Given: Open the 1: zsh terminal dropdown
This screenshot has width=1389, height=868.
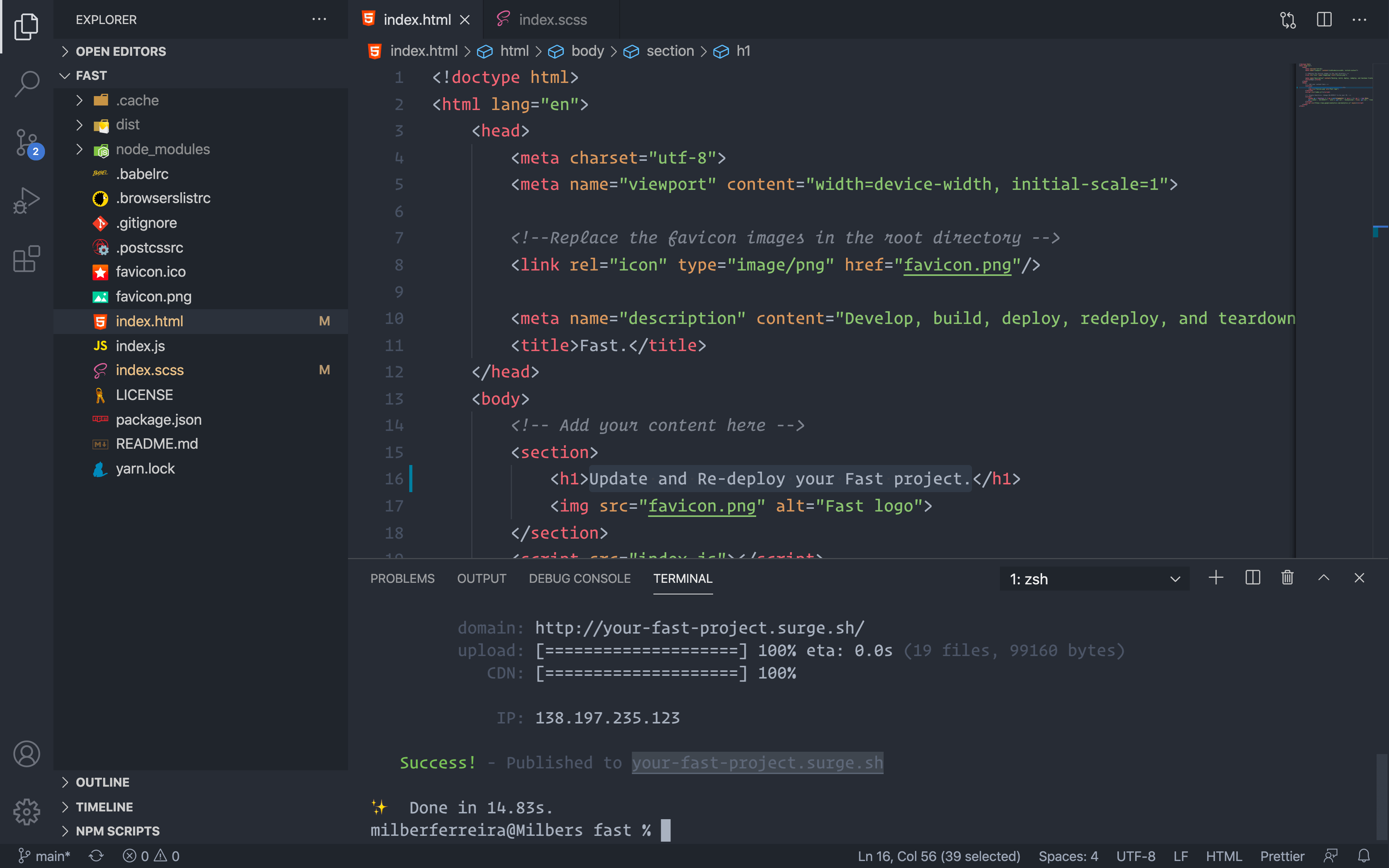Looking at the screenshot, I should [1094, 579].
